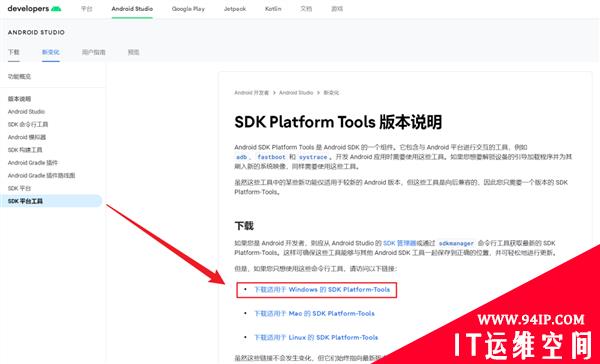
Task: Click Android 开发者 breadcrumb link
Action: tap(251, 93)
